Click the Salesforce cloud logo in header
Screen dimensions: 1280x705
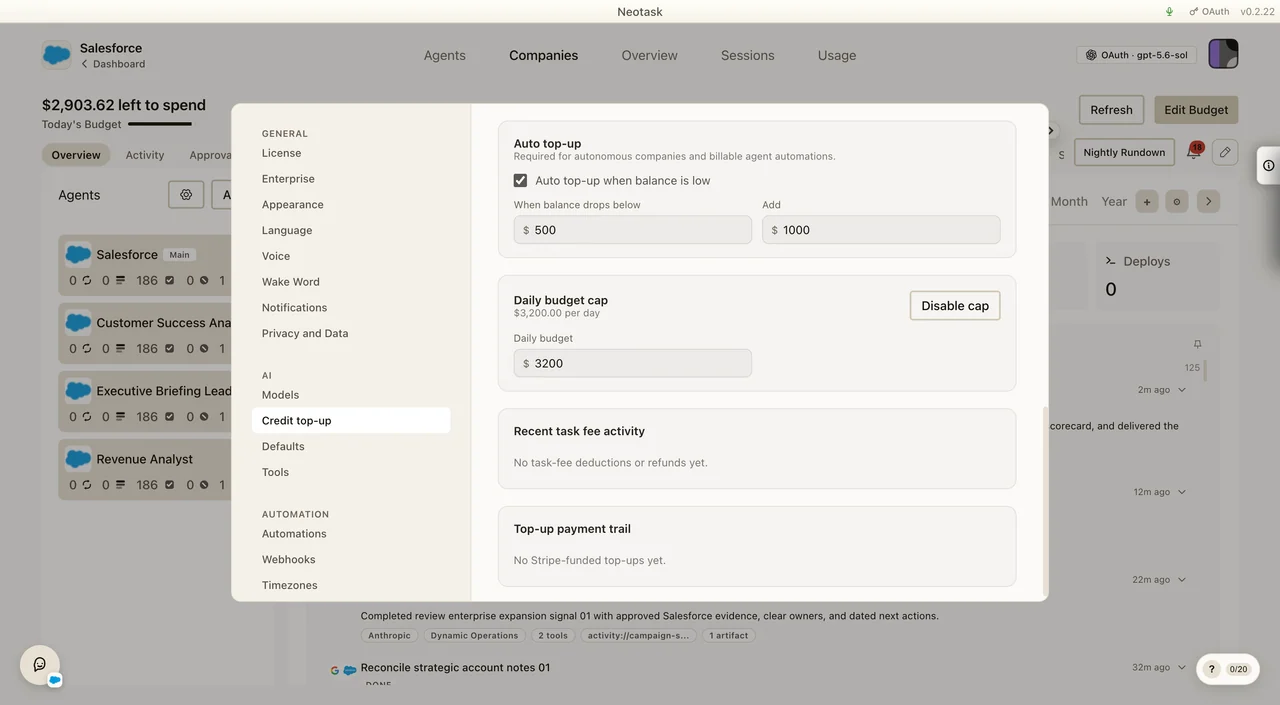pyautogui.click(x=56, y=55)
